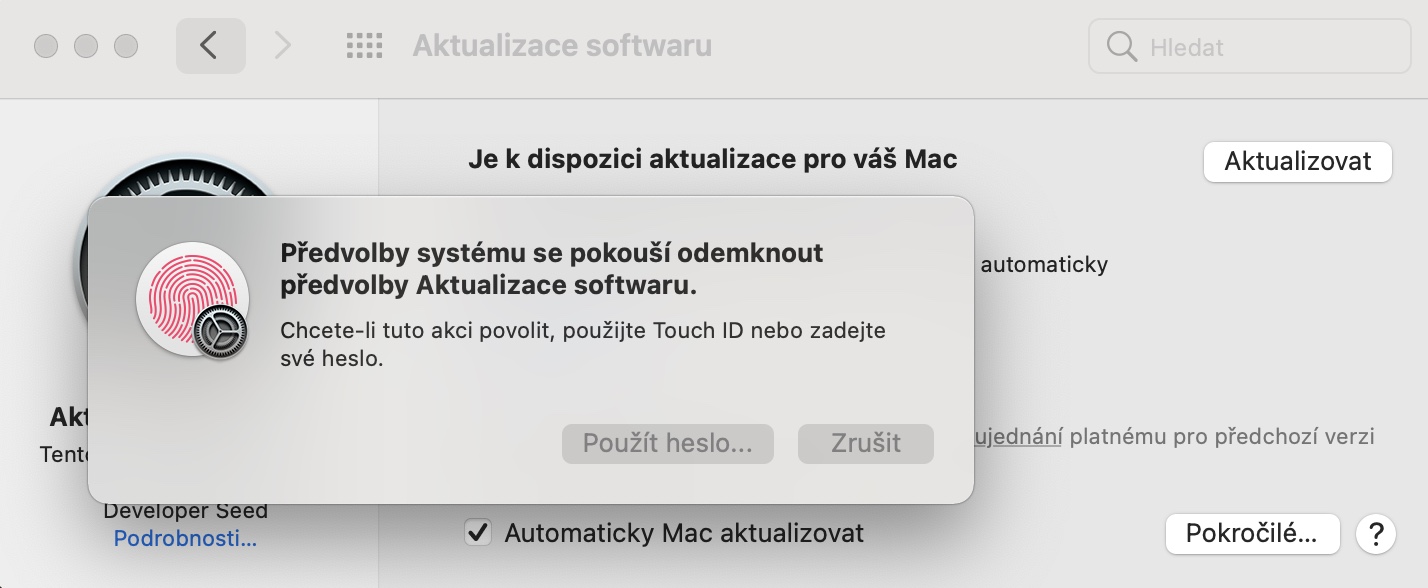The image size is (1428, 588).
Task: Show all preferences via grid icon
Action: click(x=364, y=46)
